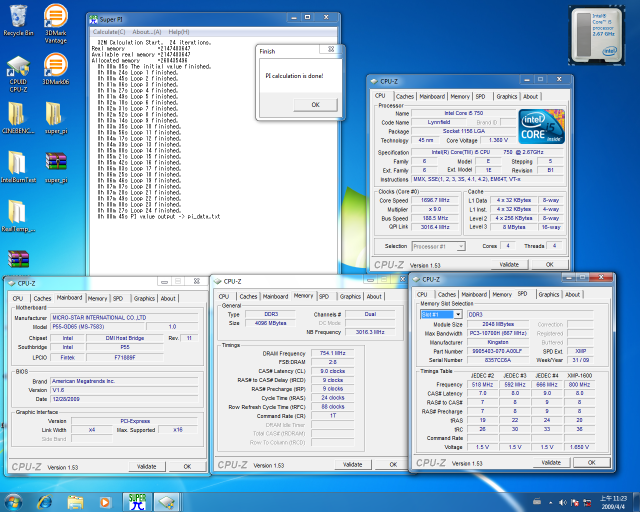Open Windows Media Player taskbar icon
The width and height of the screenshot is (640, 512).
[x=105, y=502]
